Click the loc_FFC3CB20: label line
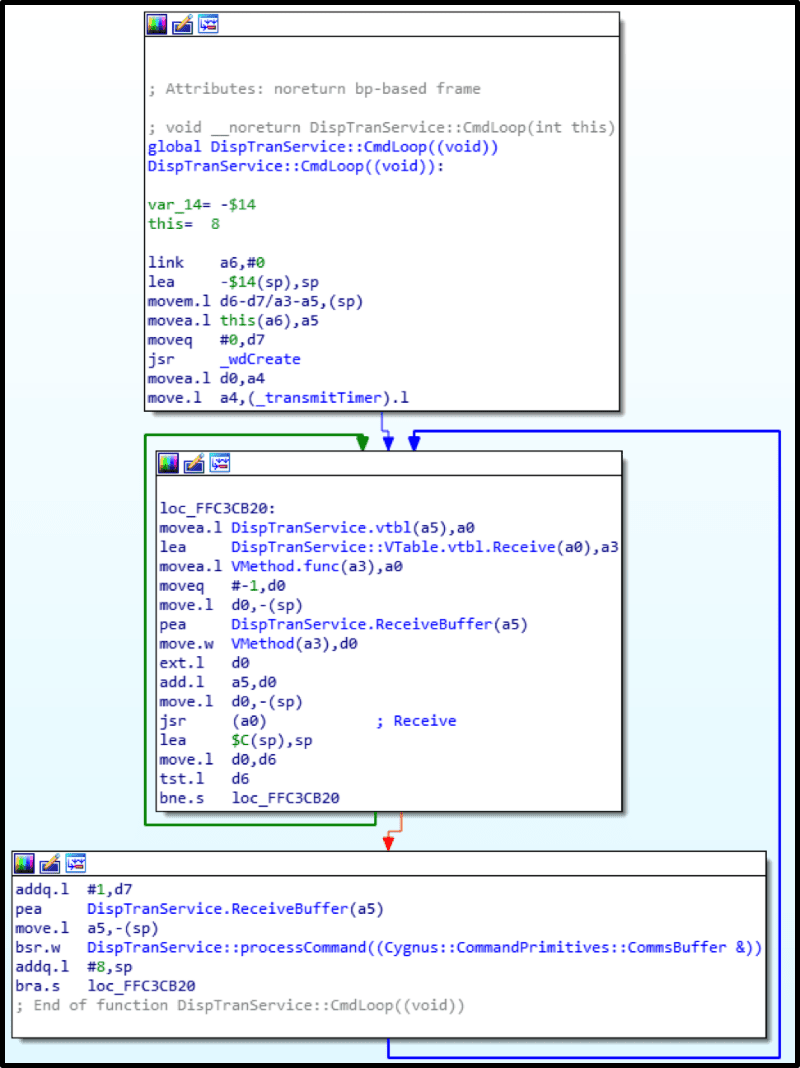Screen dimensions: 800x1068 pyautogui.click(x=217, y=508)
